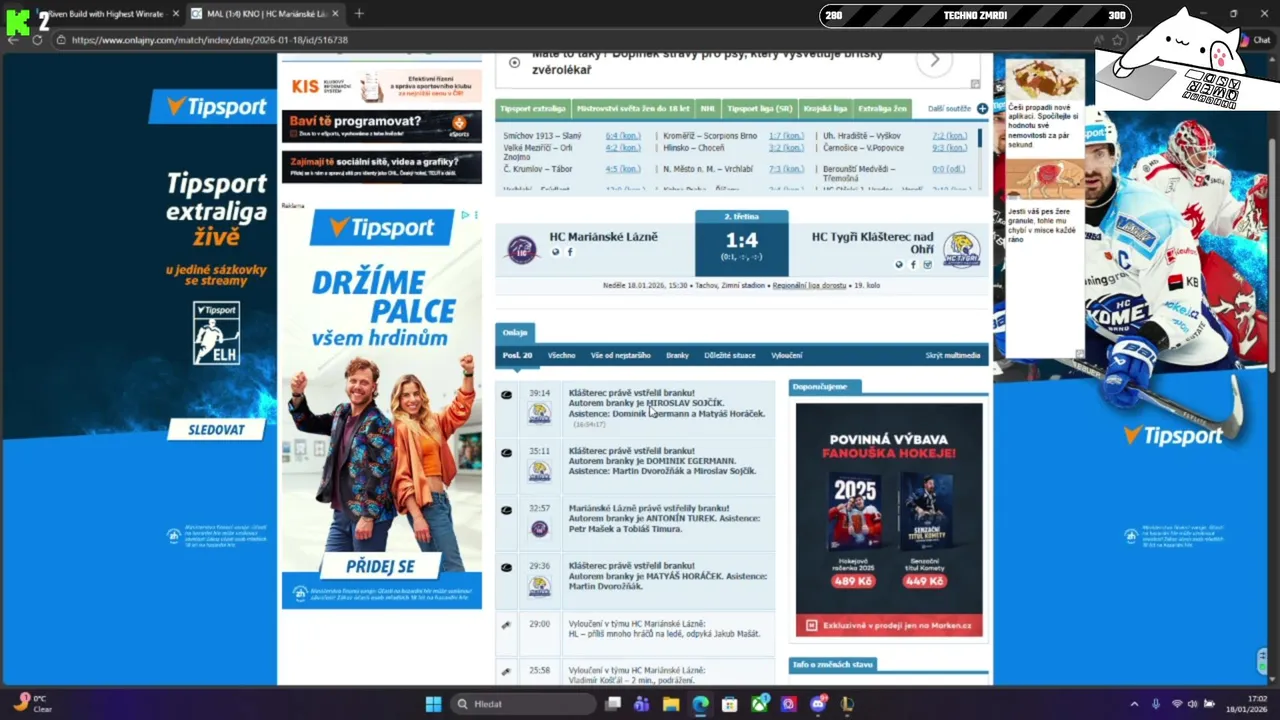
Task: Open the Onlajn tab
Action: [515, 332]
